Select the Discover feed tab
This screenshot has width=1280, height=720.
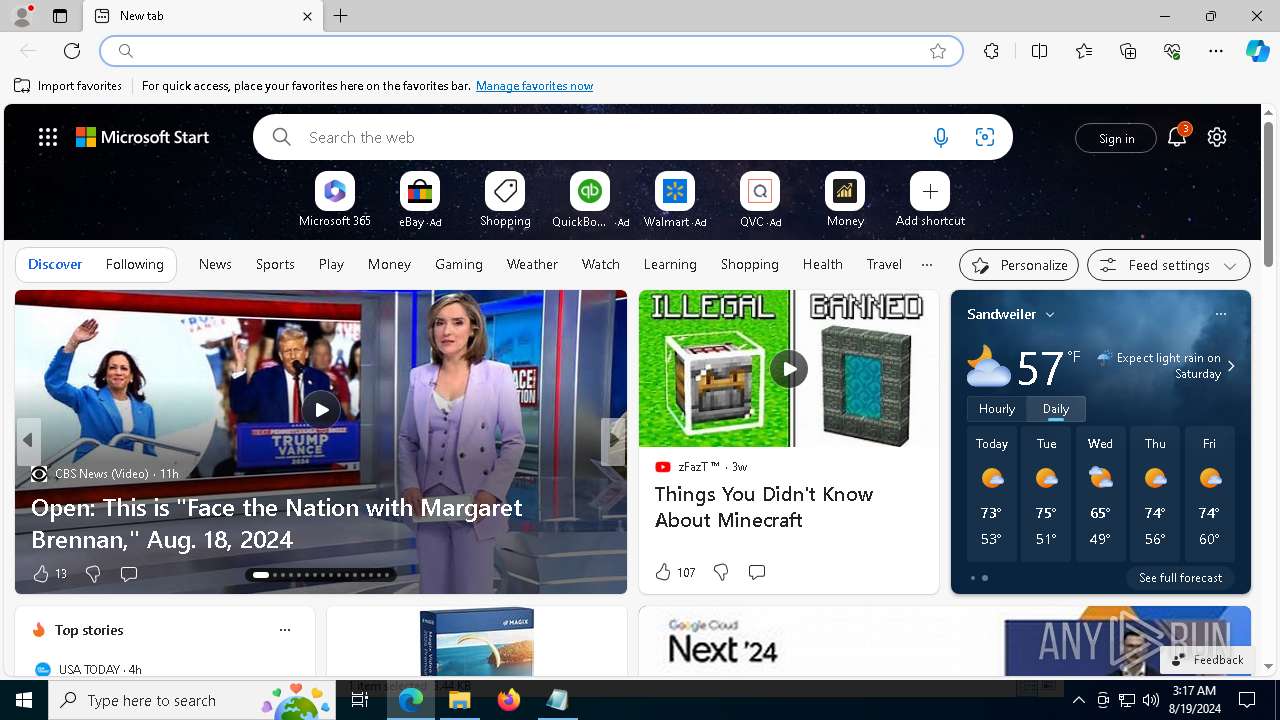55,264
